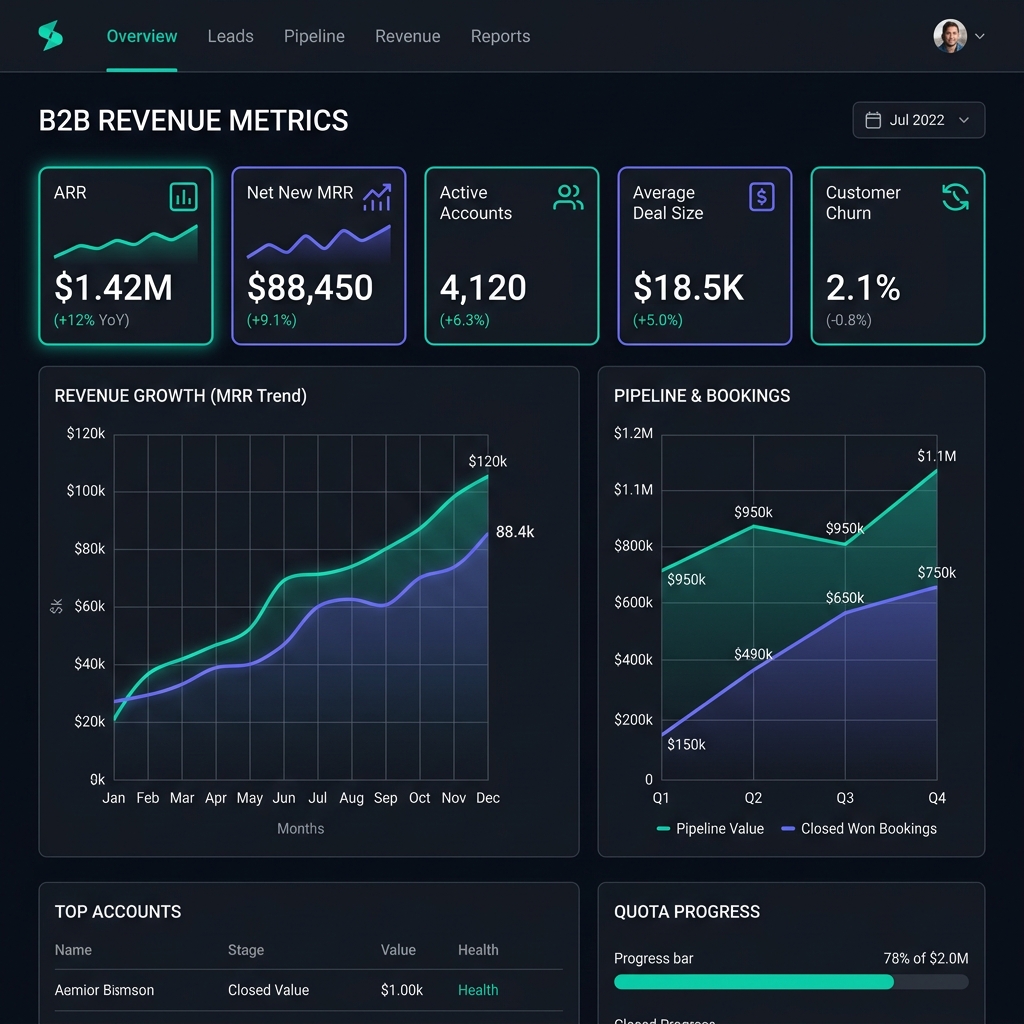The image size is (1024, 1024).
Task: Open the user profile avatar
Action: click(x=950, y=36)
